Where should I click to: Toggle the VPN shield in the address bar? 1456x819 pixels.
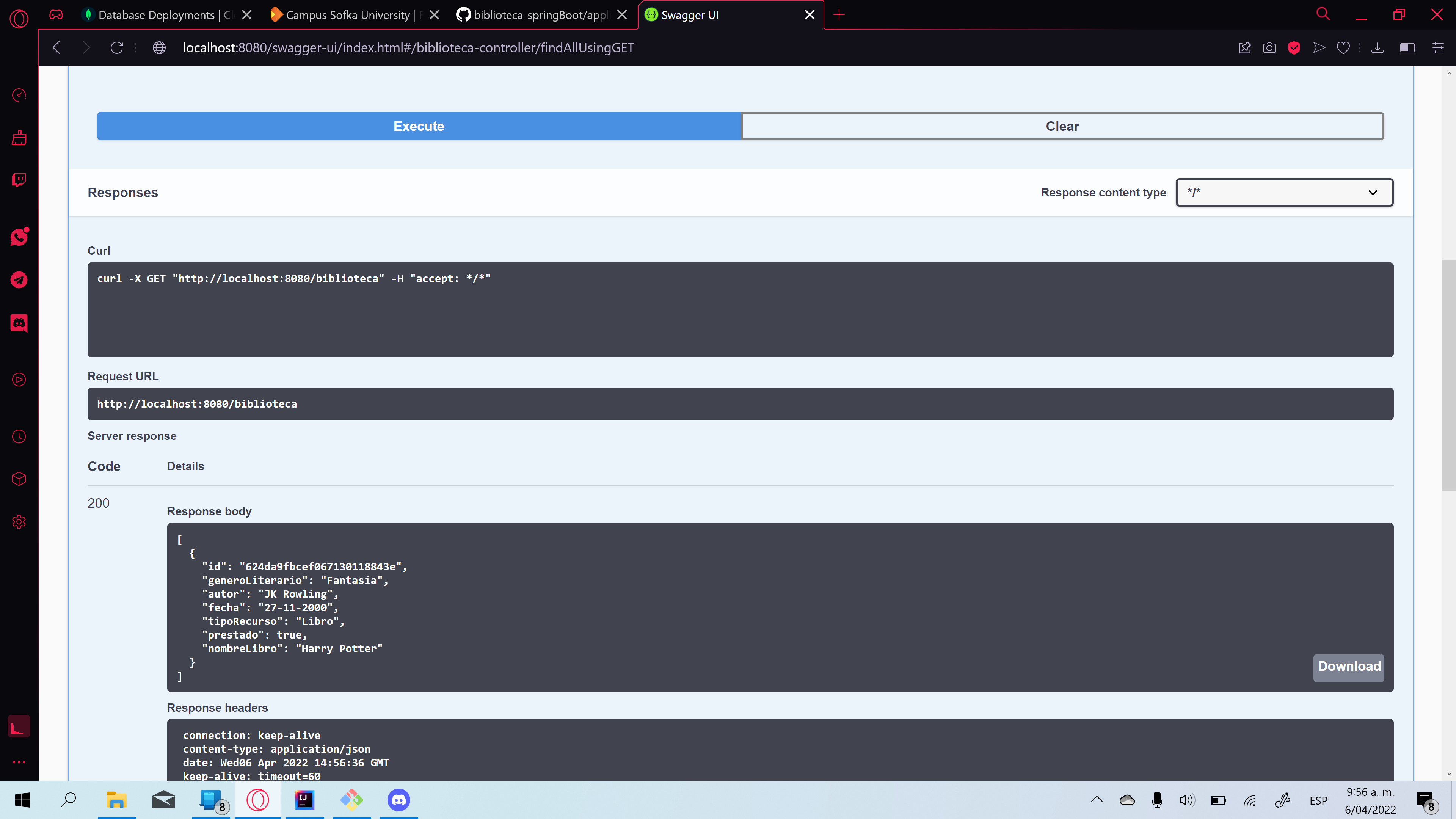[x=1294, y=47]
